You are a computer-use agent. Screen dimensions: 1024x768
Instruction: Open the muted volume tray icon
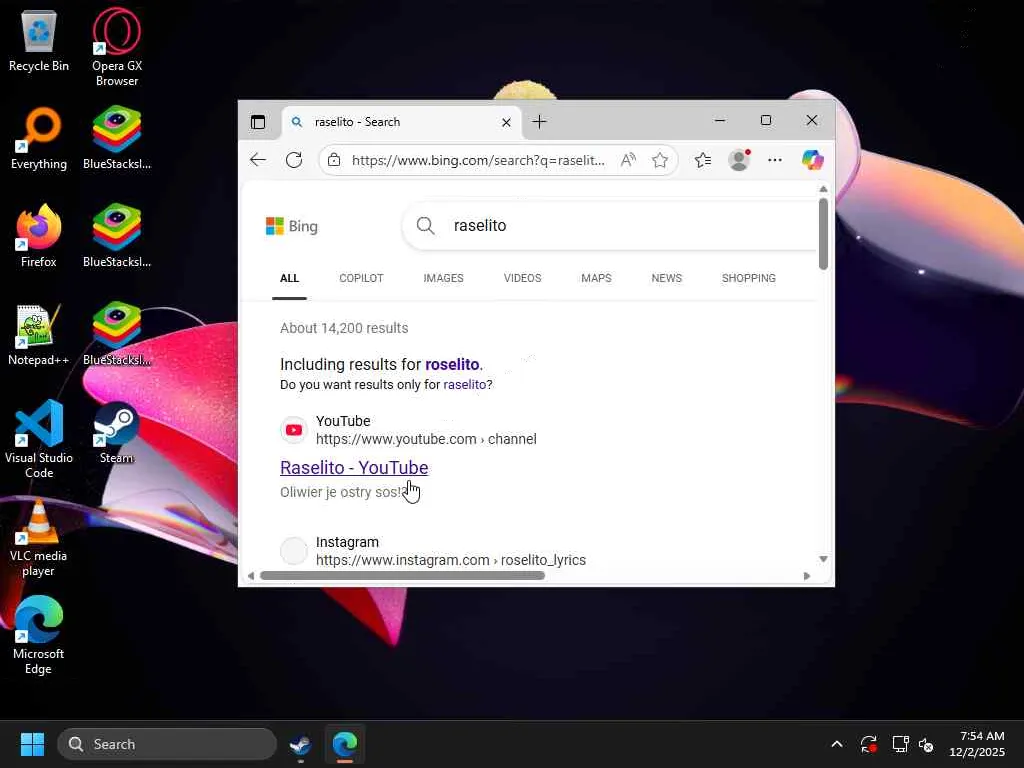(x=926, y=744)
